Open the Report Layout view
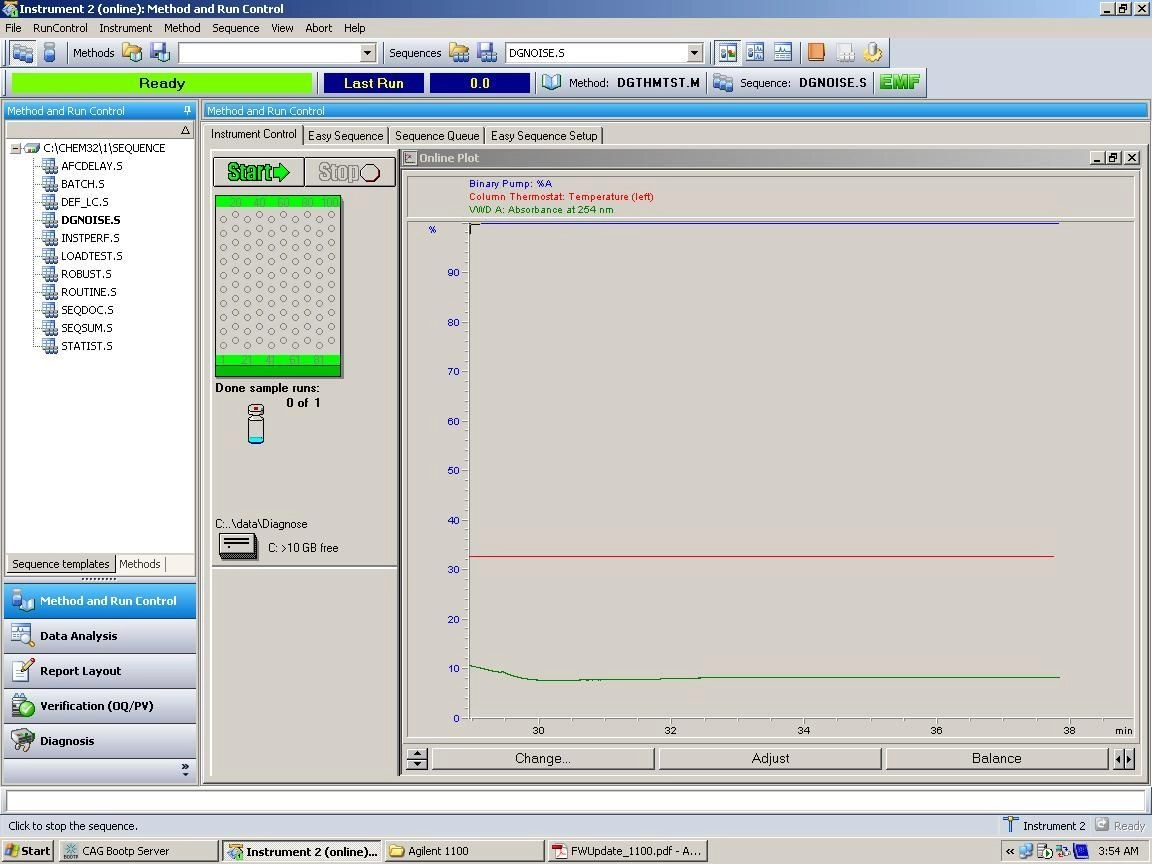The height and width of the screenshot is (864, 1152). [100, 671]
